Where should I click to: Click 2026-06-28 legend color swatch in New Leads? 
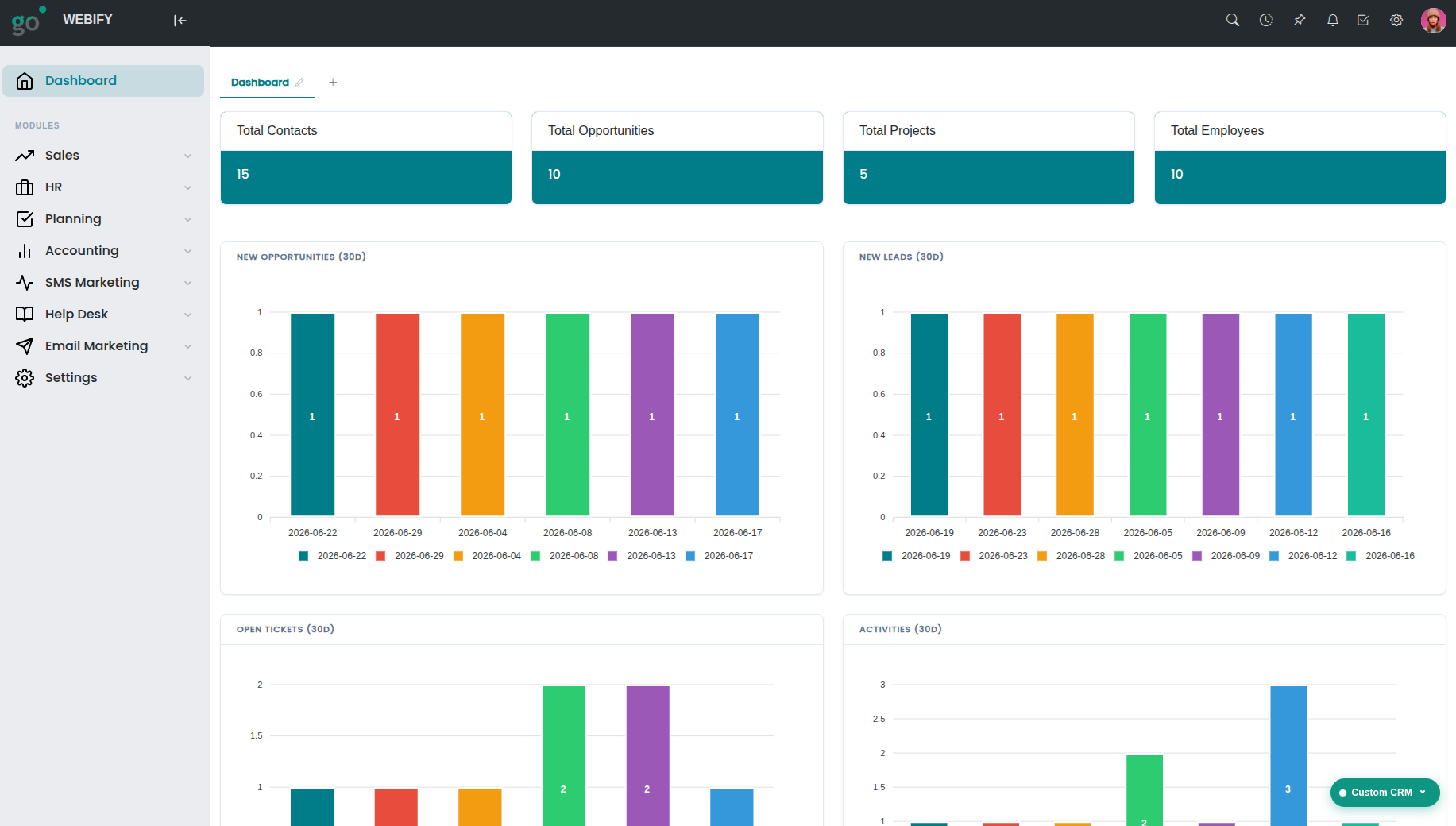click(1042, 556)
